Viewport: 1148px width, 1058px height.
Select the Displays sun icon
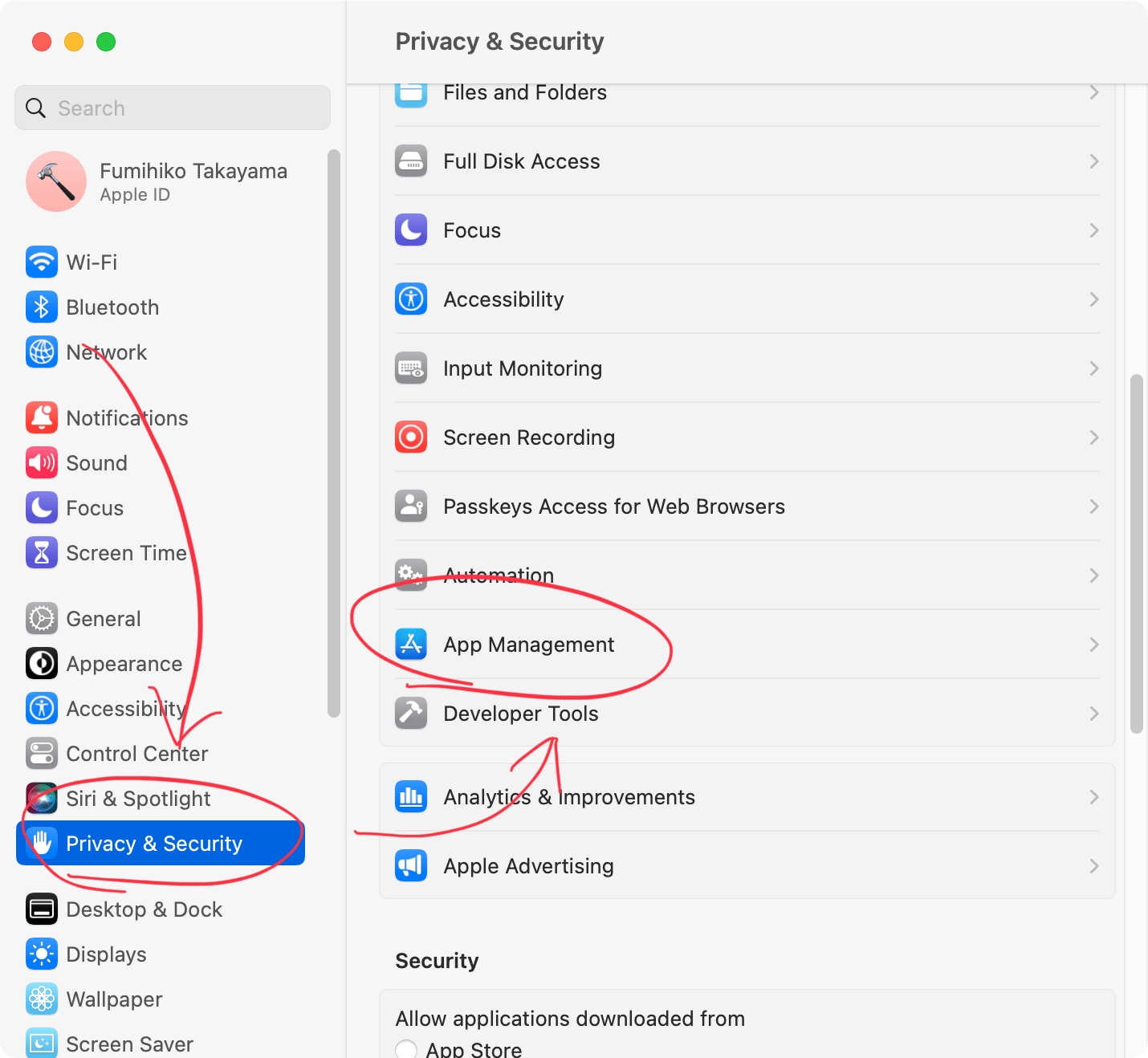pyautogui.click(x=42, y=954)
